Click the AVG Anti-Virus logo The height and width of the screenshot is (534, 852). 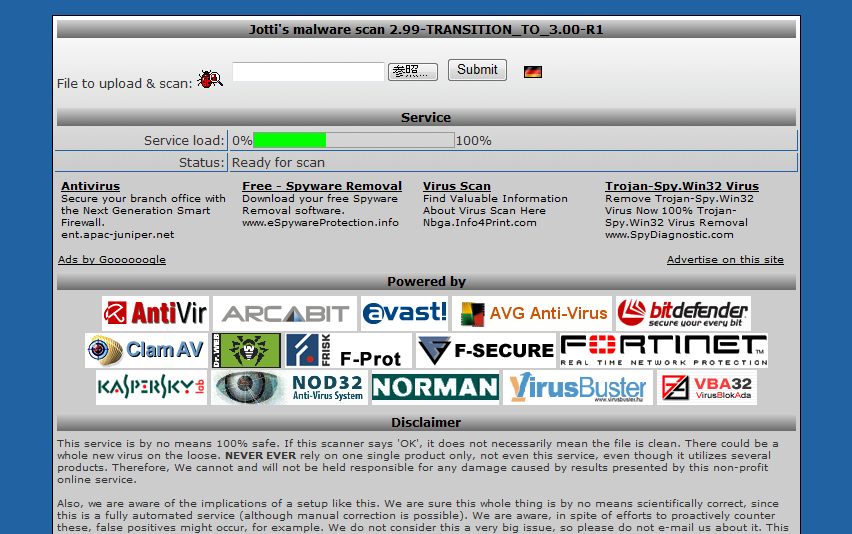(x=532, y=313)
